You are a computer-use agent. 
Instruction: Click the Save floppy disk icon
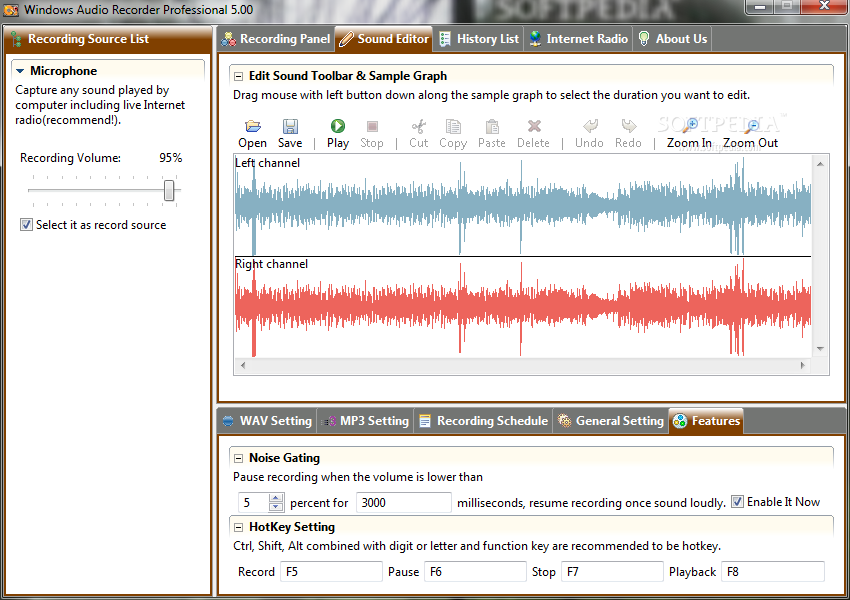coord(290,126)
